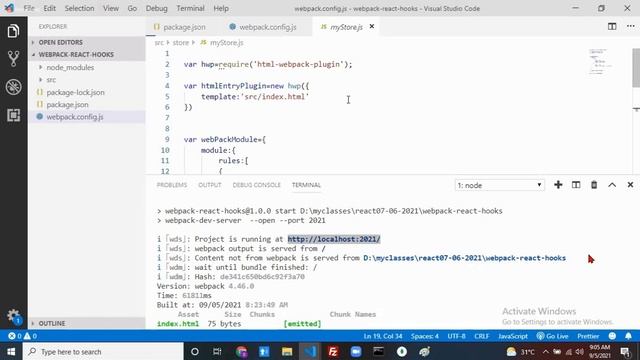Open File Explorer from taskbar

(x=287, y=351)
